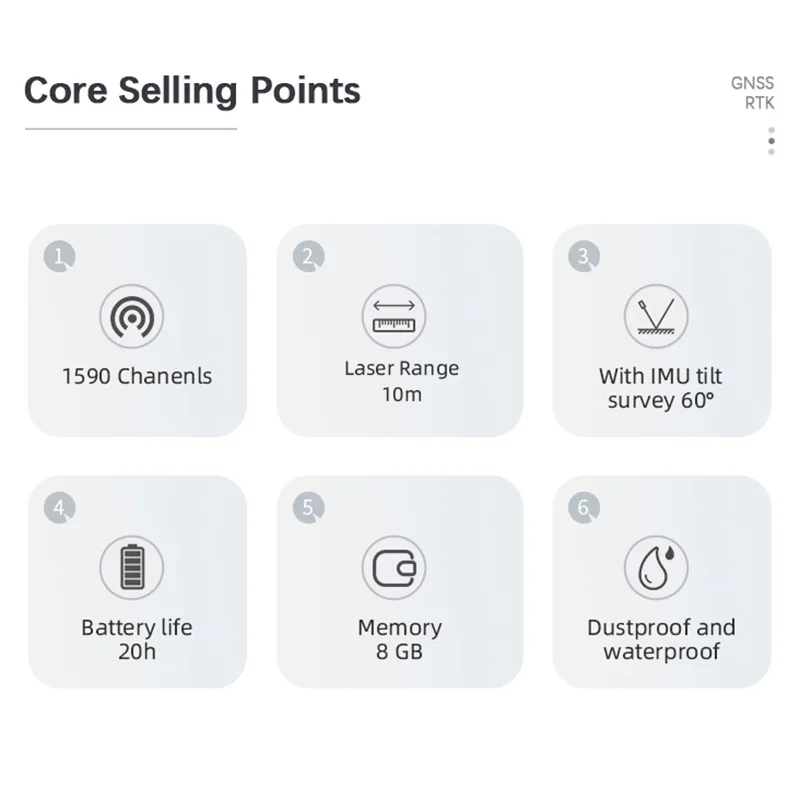Jump to the top pagination dot
Viewport: 800px width, 800px height.
point(771,130)
